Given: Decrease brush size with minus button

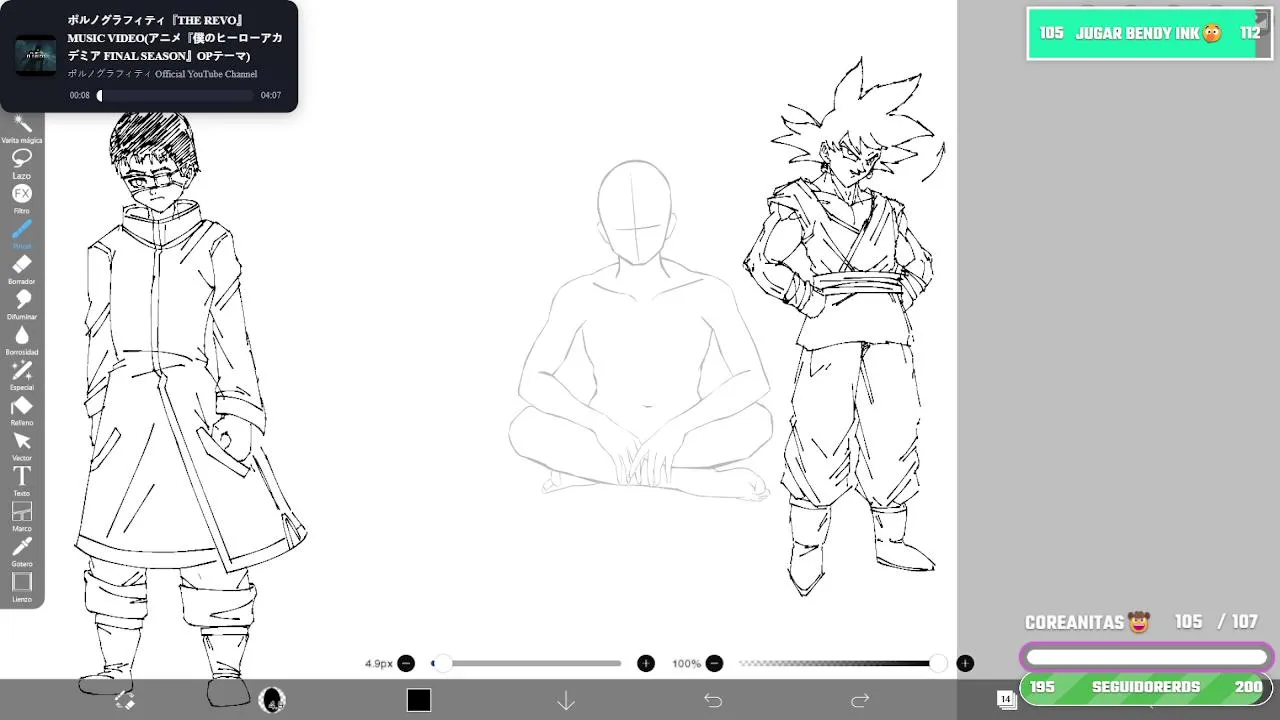Looking at the screenshot, I should click(x=406, y=663).
